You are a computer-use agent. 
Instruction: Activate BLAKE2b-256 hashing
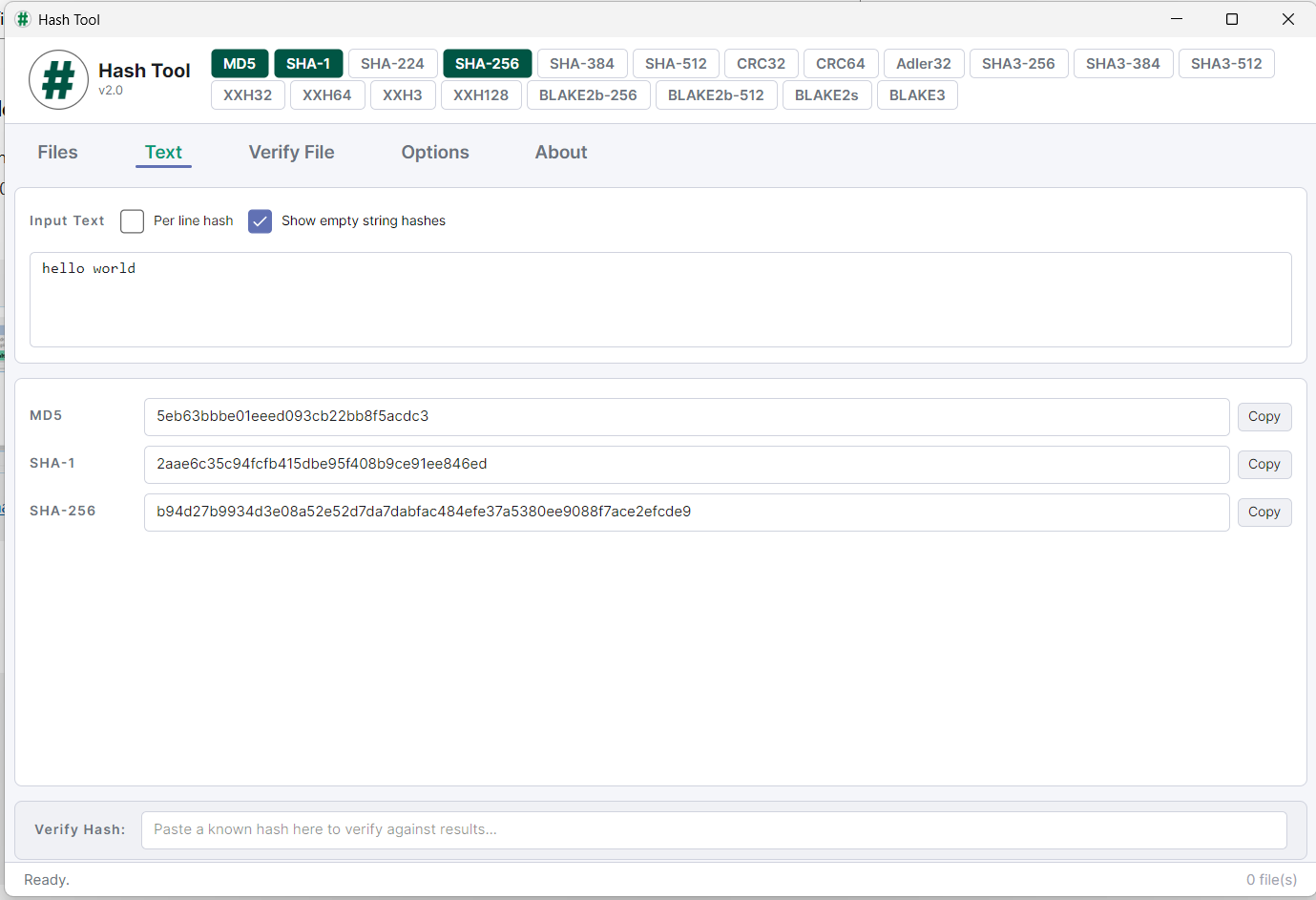(x=588, y=94)
